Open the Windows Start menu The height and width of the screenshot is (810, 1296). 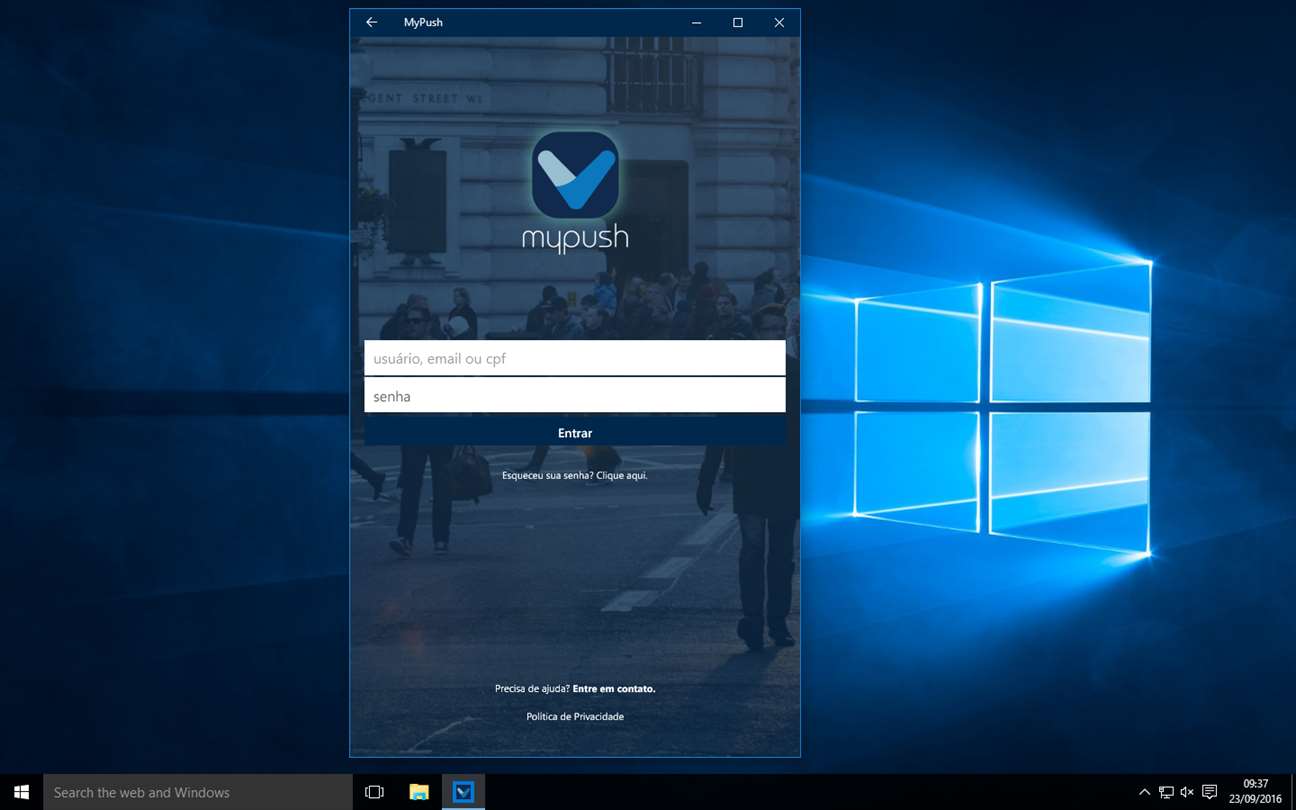tap(21, 792)
